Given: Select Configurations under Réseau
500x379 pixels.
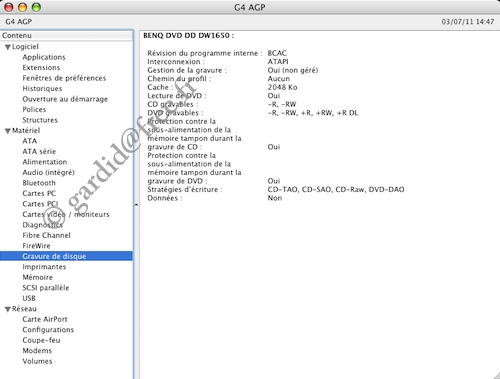Looking at the screenshot, I should pyautogui.click(x=48, y=330).
